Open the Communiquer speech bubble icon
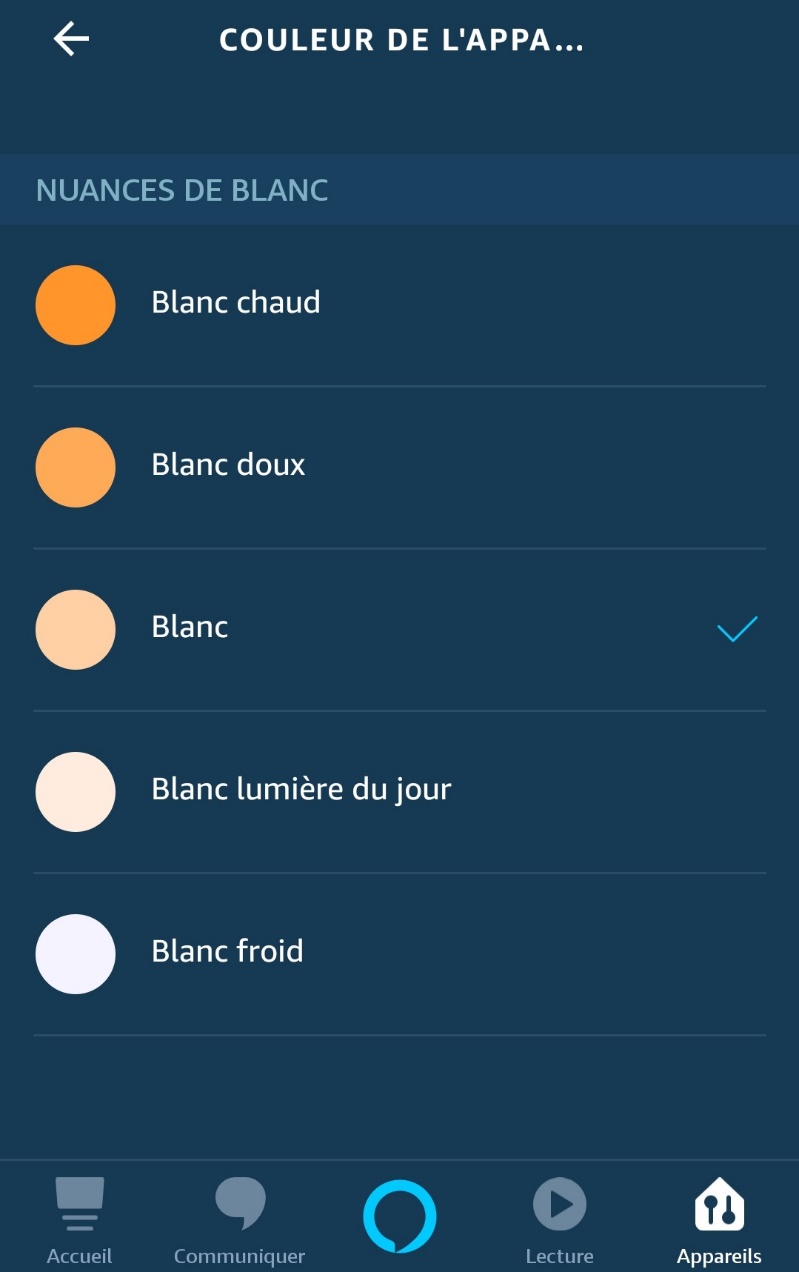Viewport: 799px width, 1272px height. (x=240, y=1204)
